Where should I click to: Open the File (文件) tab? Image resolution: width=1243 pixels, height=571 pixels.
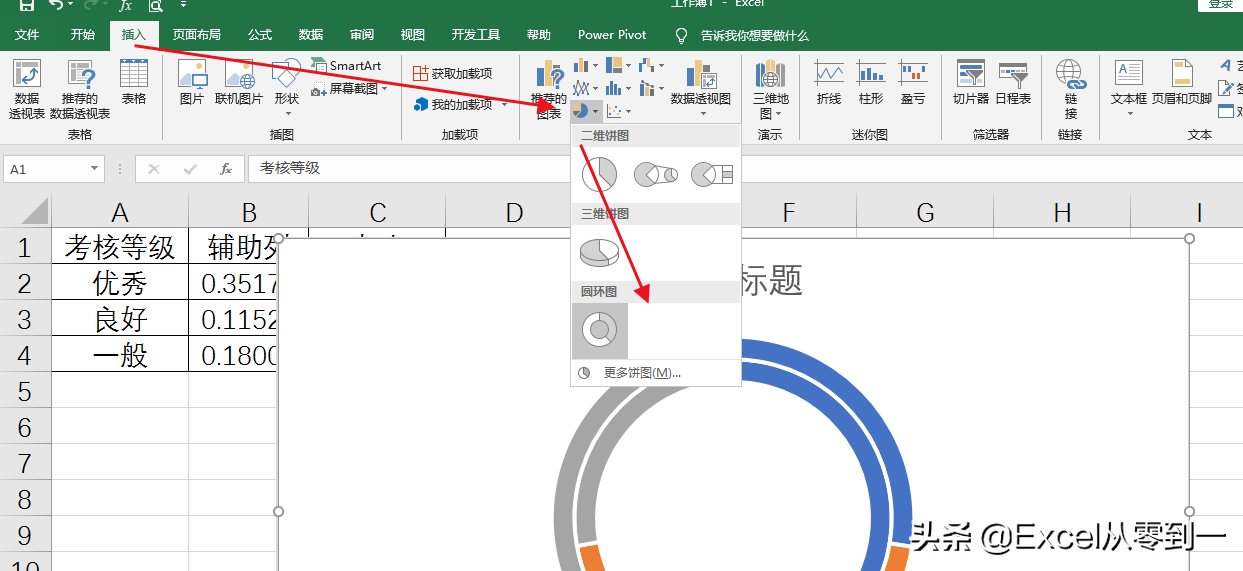pos(27,35)
